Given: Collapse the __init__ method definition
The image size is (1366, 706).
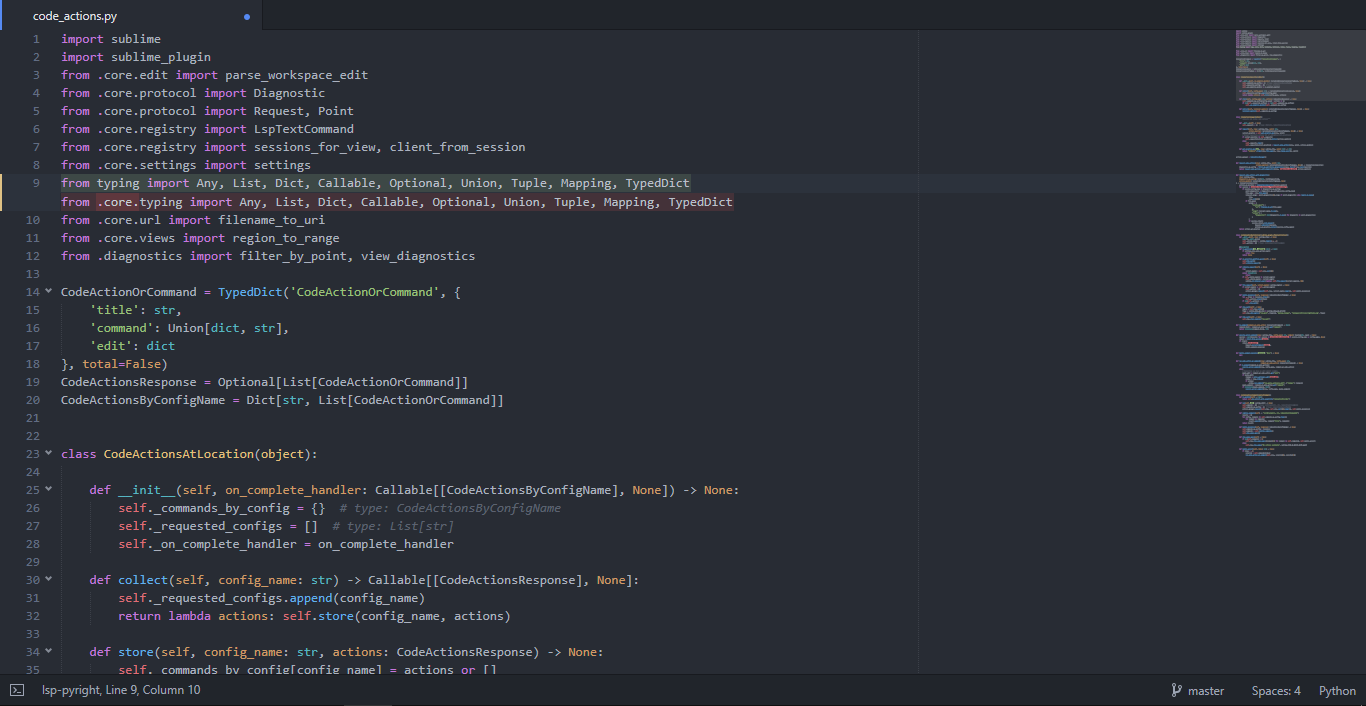Looking at the screenshot, I should pos(48,489).
